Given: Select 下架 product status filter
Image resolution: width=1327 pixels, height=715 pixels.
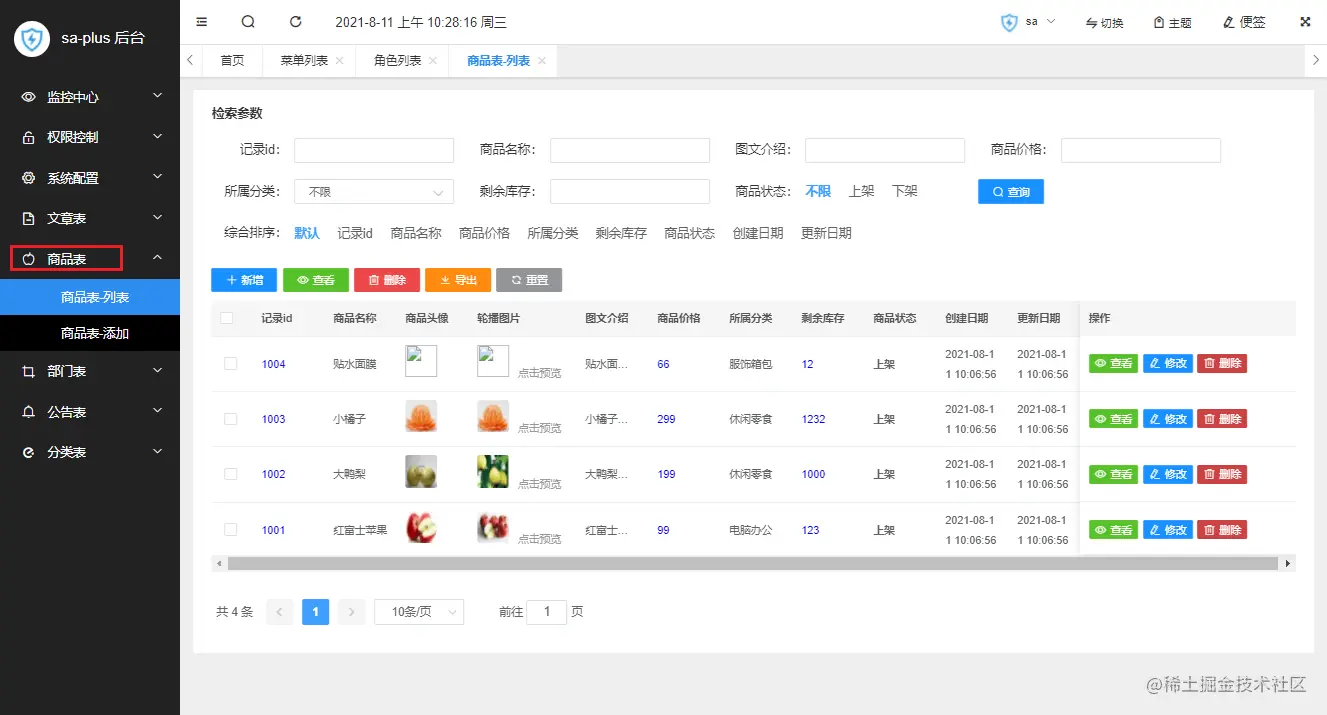Looking at the screenshot, I should 905,191.
